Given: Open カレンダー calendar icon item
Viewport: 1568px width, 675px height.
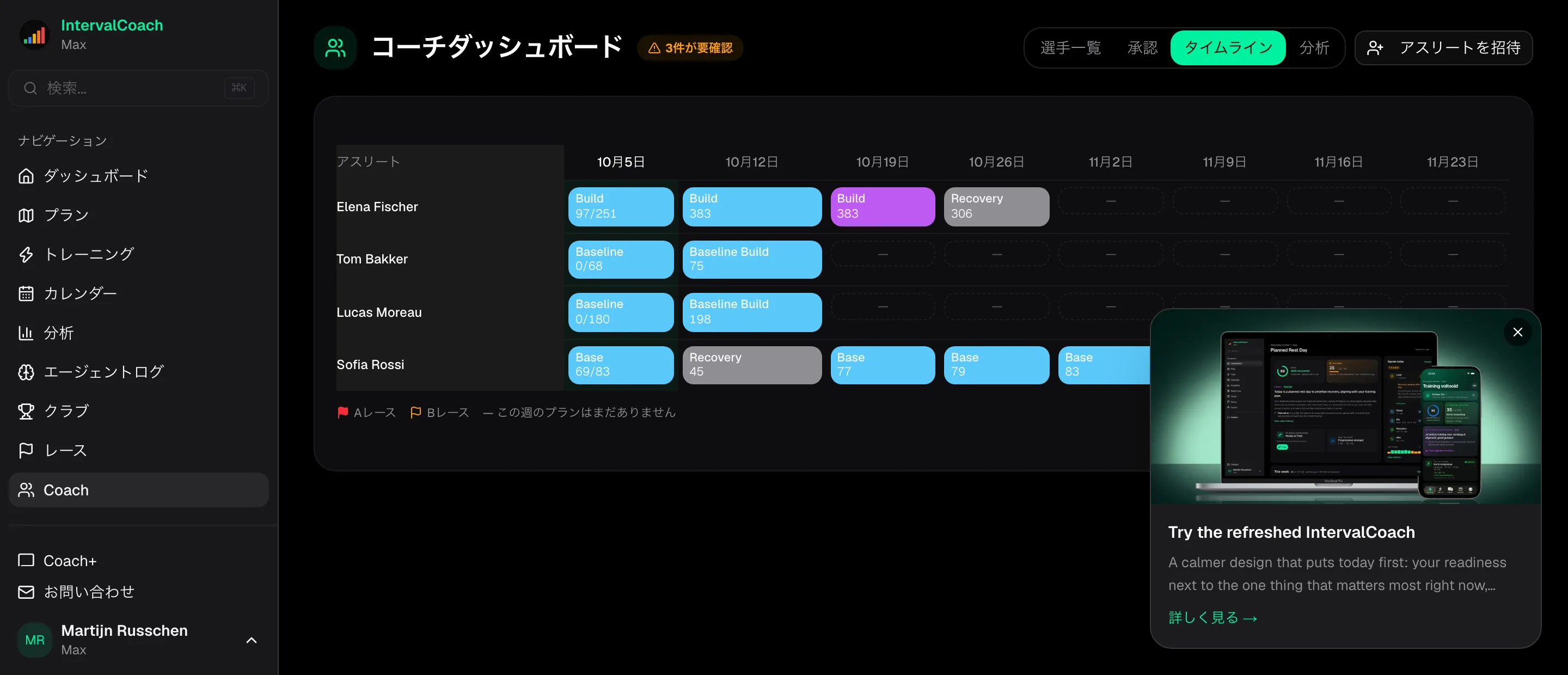Looking at the screenshot, I should [x=139, y=293].
